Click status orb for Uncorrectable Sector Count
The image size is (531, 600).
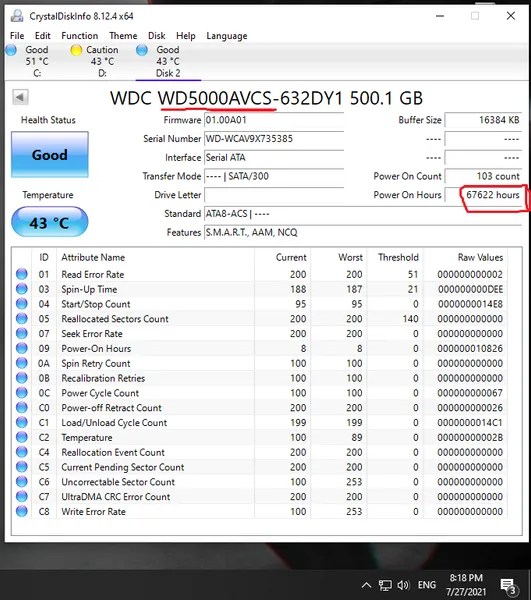tap(22, 482)
